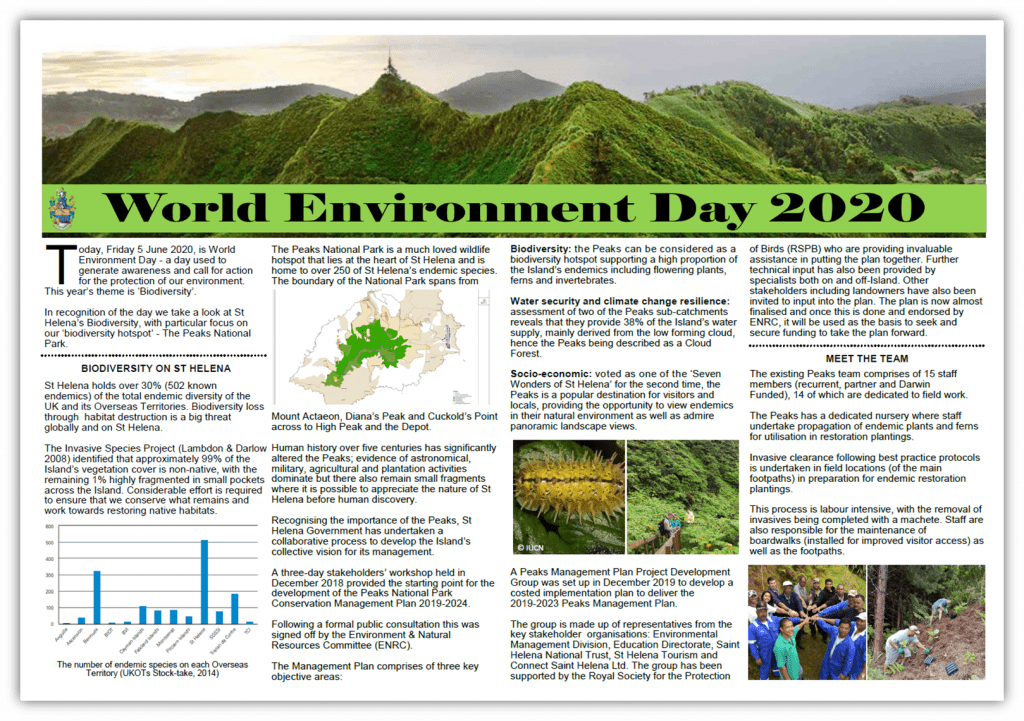
Task: Click the Peaks National Park boundary map
Action: 381,347
